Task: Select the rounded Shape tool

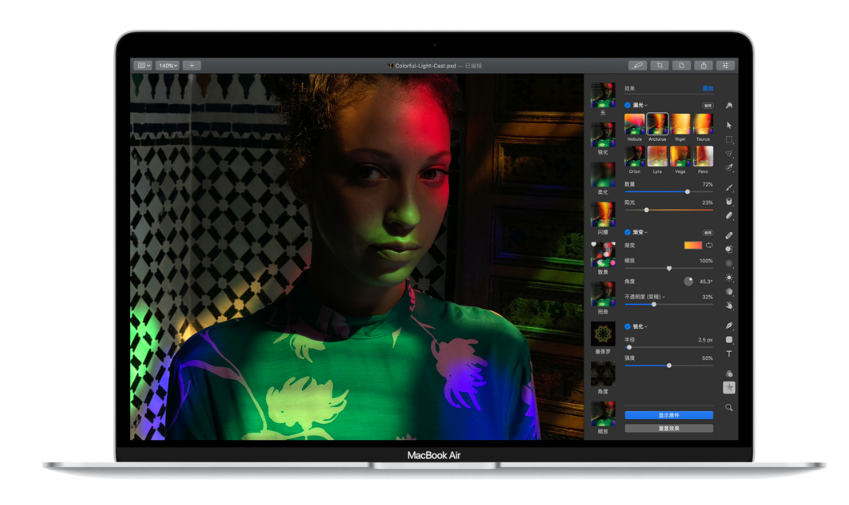Action: coord(729,339)
